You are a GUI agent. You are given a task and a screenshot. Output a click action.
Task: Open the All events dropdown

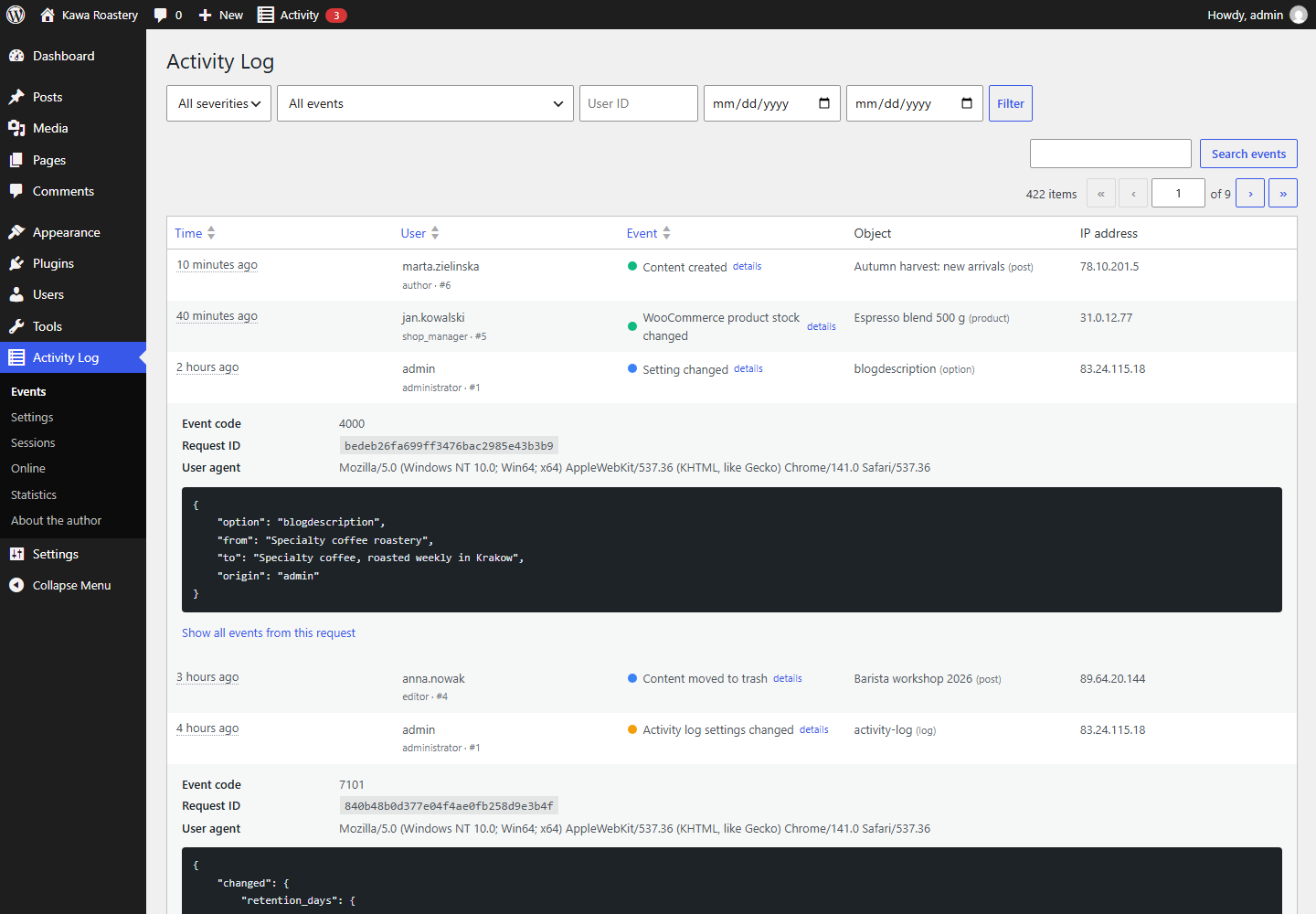click(425, 103)
